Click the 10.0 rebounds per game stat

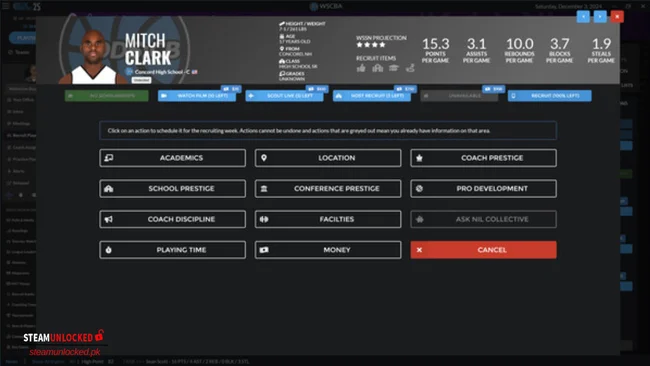click(x=519, y=50)
